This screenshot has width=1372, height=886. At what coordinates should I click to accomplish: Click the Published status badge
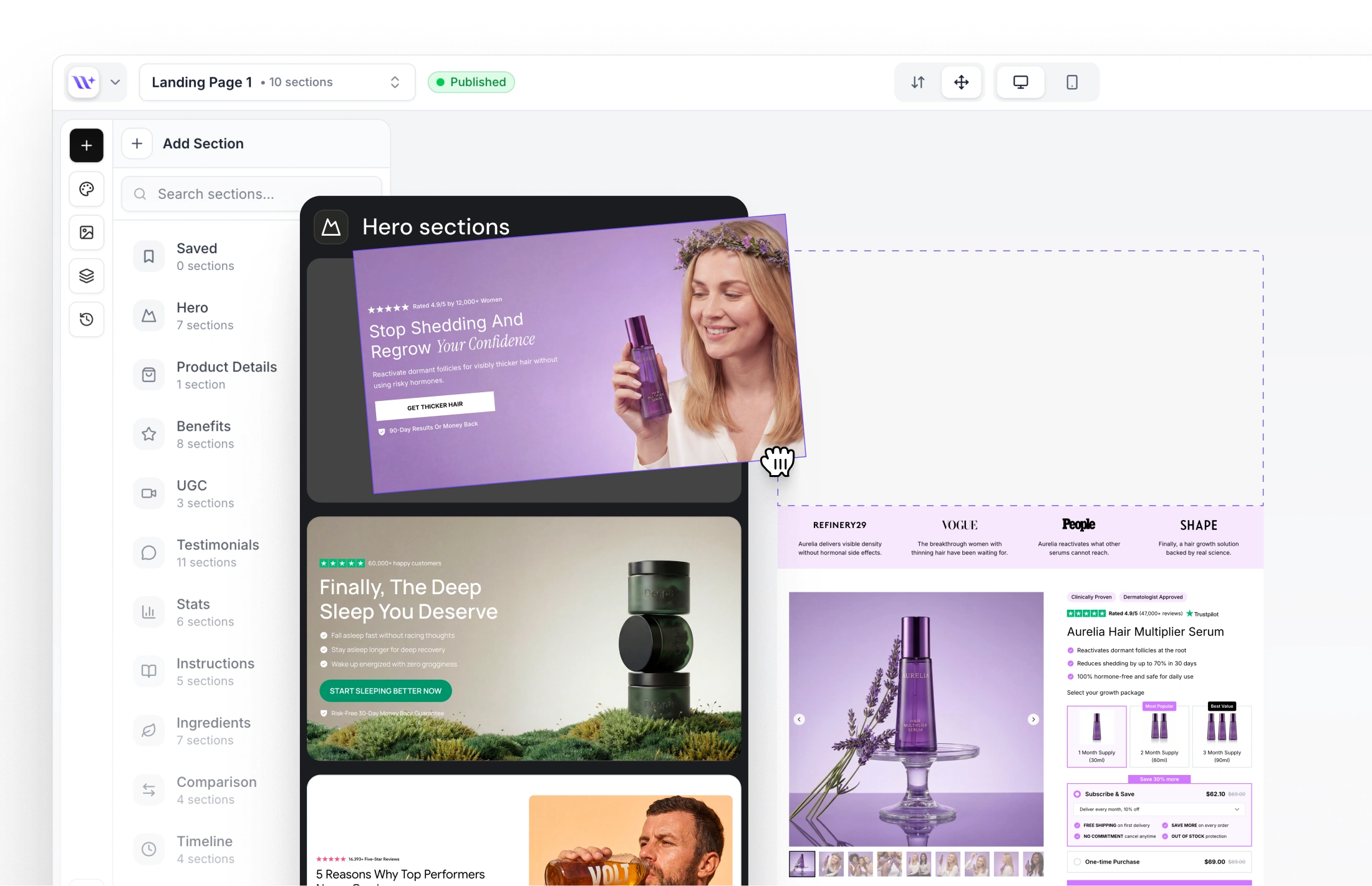[471, 82]
